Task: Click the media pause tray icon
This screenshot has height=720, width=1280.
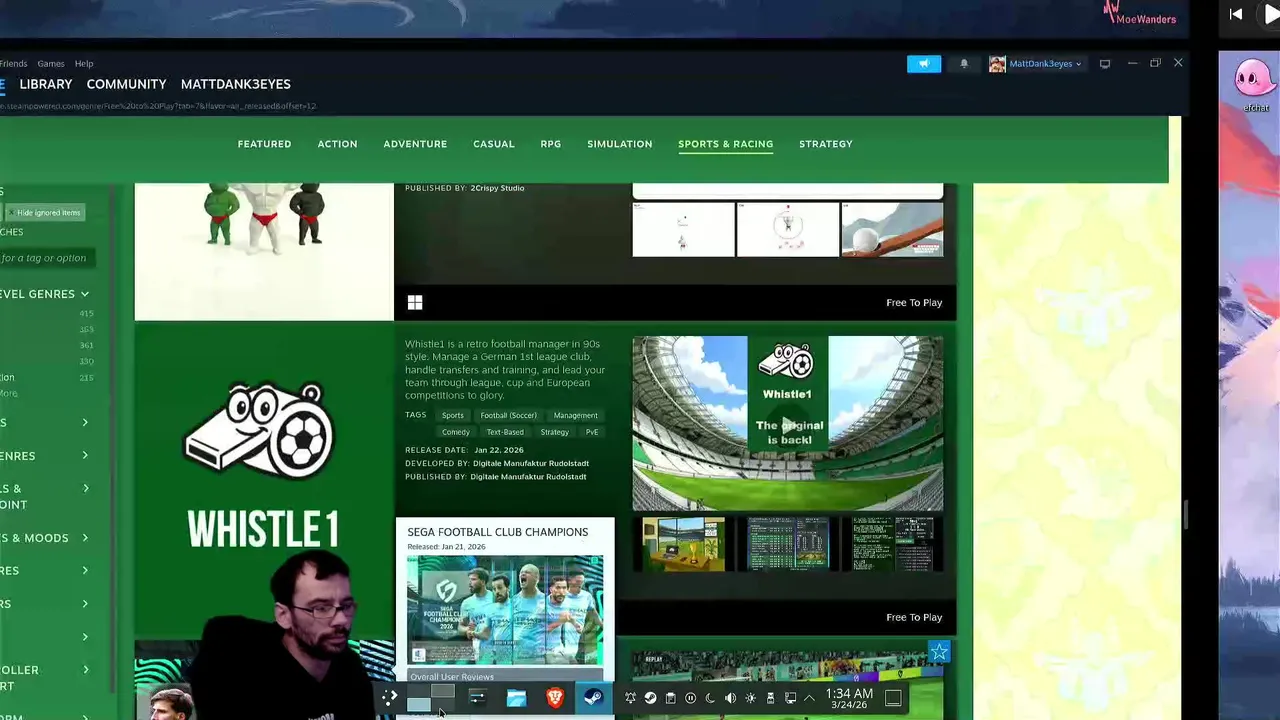Action: click(x=690, y=698)
